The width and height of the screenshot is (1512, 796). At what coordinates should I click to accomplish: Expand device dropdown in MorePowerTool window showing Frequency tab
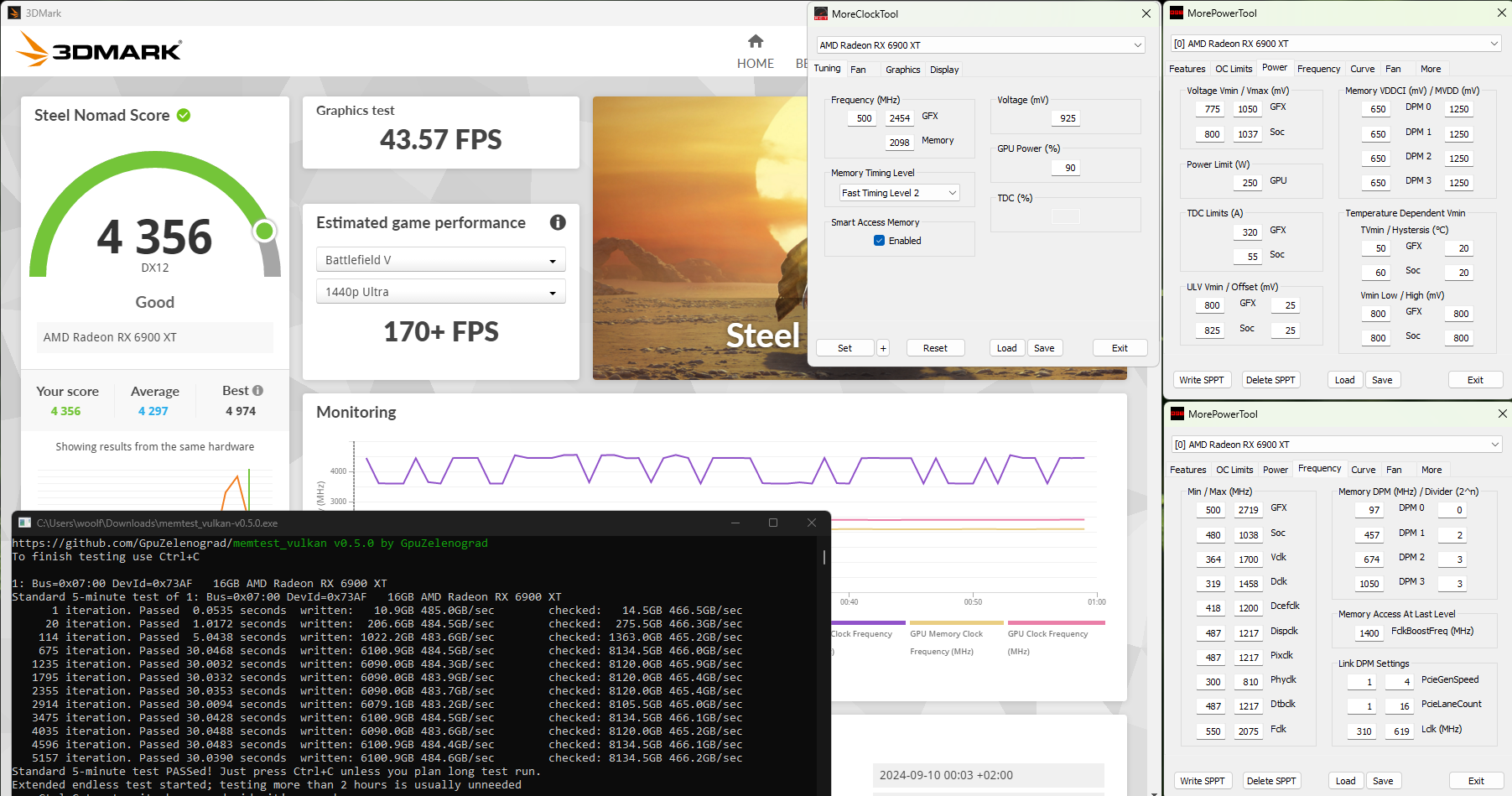1336,445
